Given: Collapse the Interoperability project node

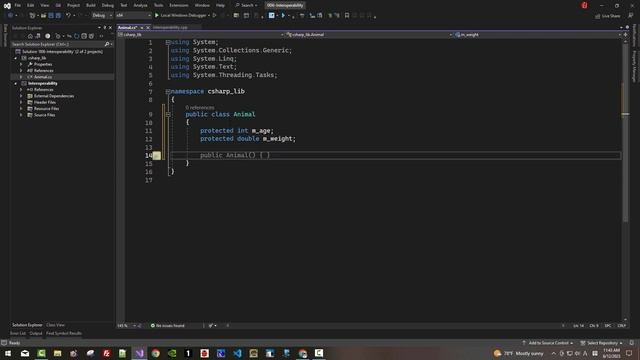Looking at the screenshot, I should [16, 83].
